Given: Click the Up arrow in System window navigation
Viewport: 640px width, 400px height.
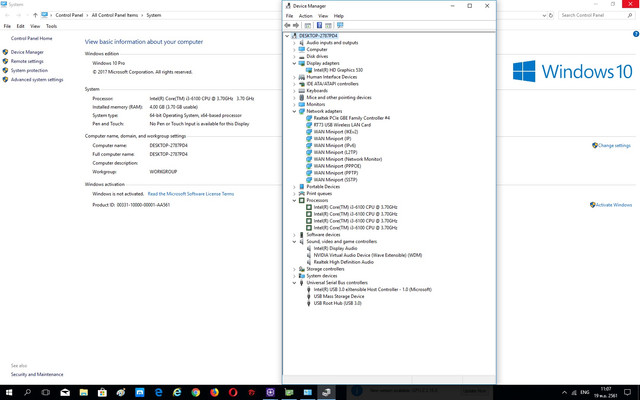Looking at the screenshot, I should coord(35,15).
